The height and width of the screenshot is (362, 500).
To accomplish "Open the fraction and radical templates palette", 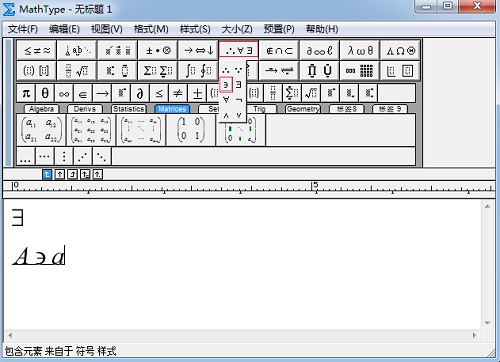I will [77, 71].
